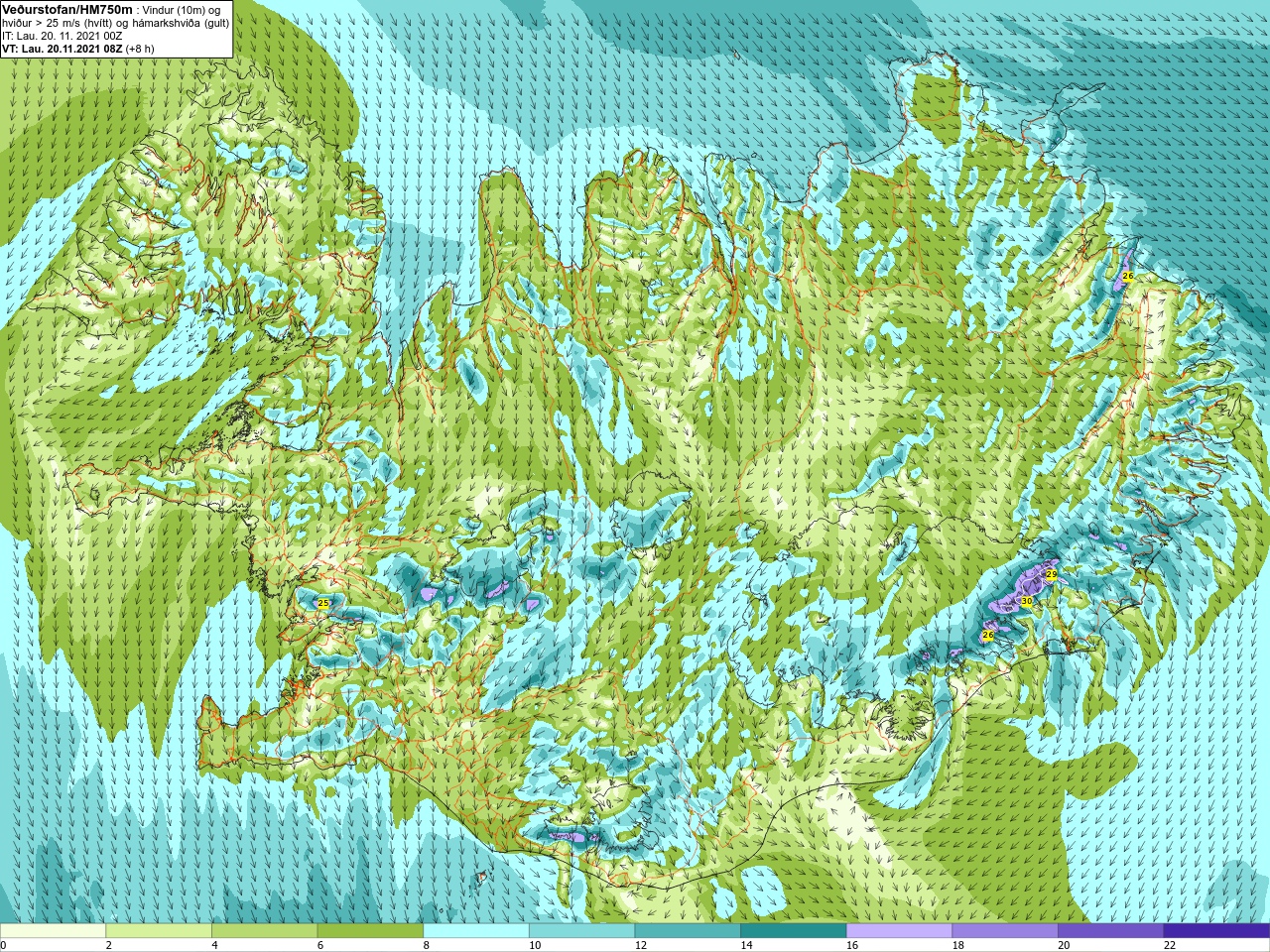
Task: Click the Veðurstofan/HM750m title text
Action: (66, 9)
